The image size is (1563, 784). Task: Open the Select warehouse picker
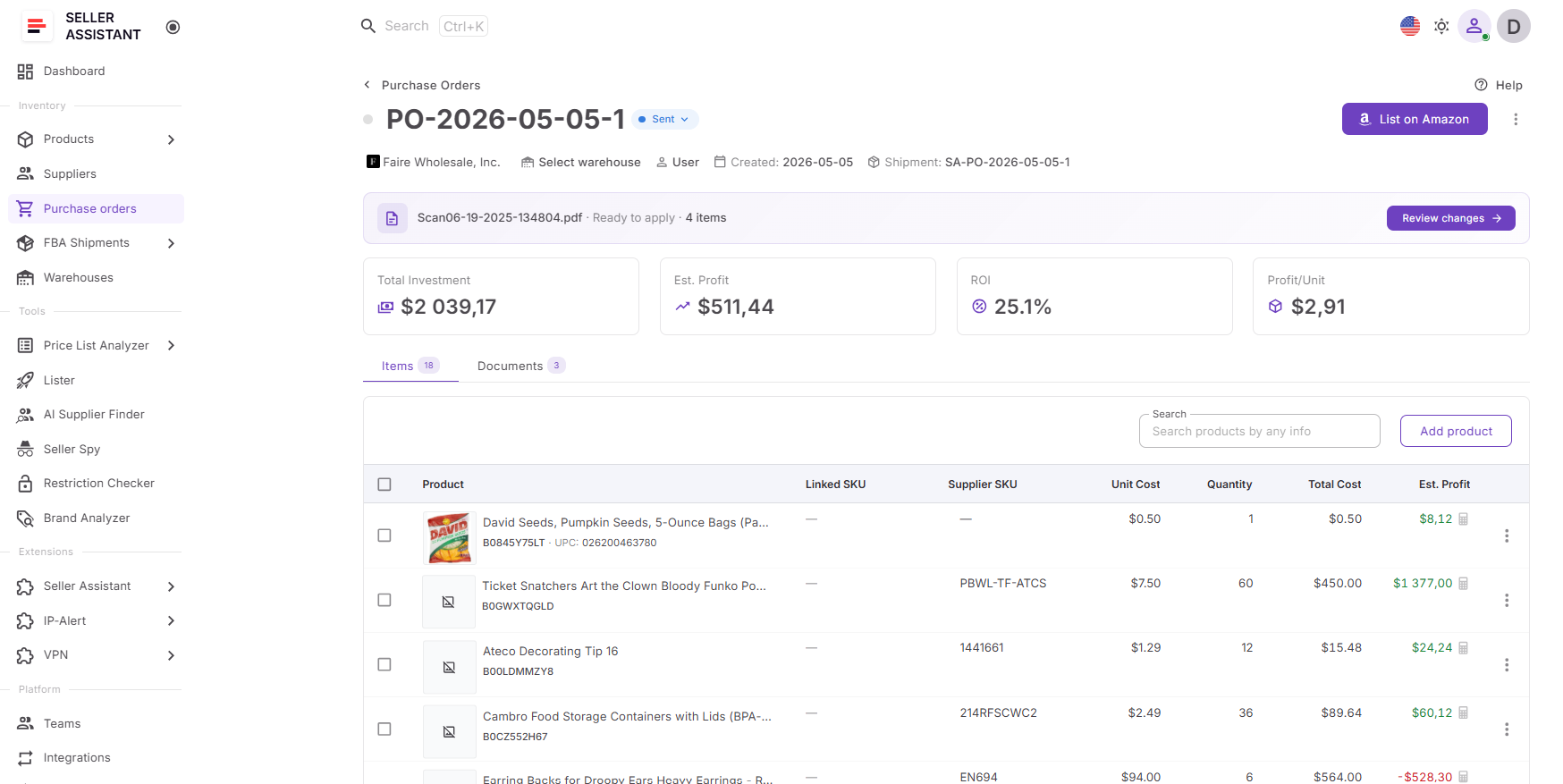581,162
